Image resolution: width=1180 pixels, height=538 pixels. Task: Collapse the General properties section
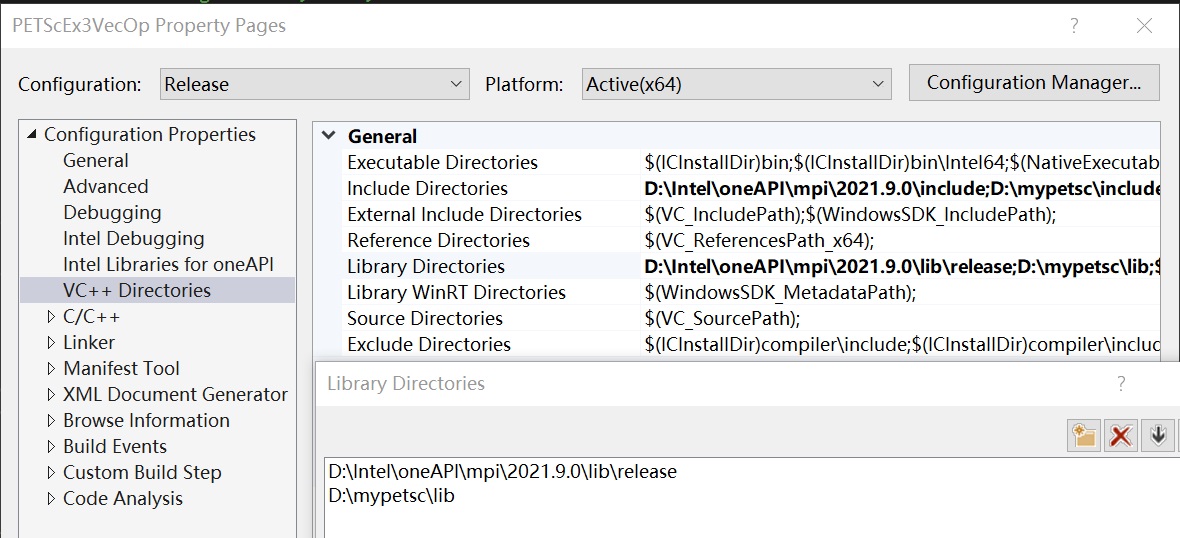click(329, 136)
